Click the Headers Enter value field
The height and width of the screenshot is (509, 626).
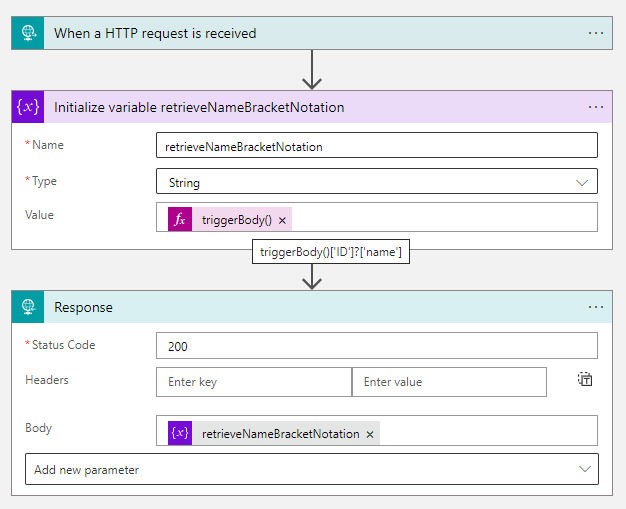450,382
